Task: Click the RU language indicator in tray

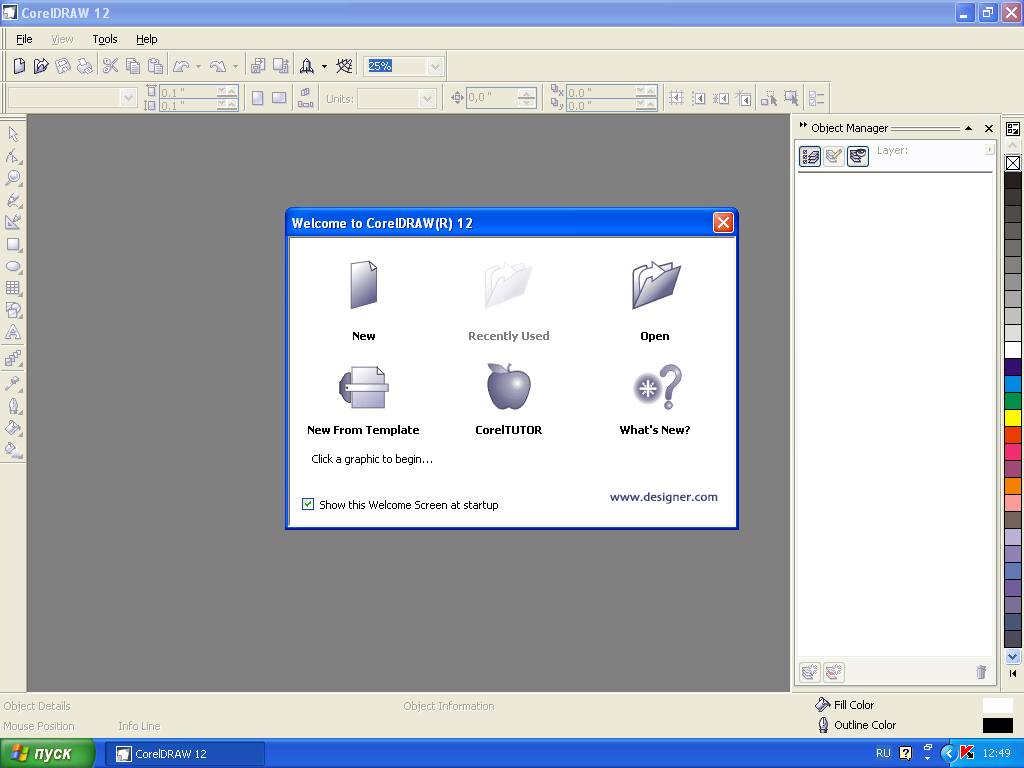Action: [x=883, y=753]
